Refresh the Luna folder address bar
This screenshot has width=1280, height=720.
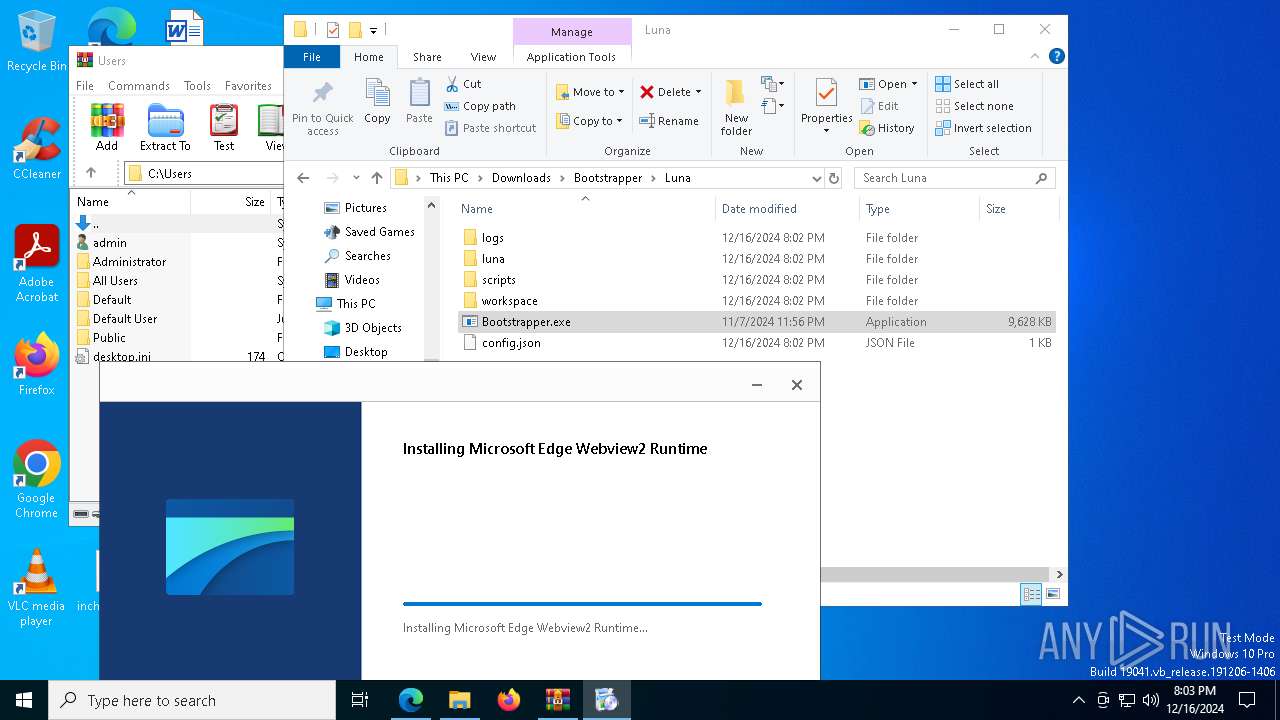point(834,178)
